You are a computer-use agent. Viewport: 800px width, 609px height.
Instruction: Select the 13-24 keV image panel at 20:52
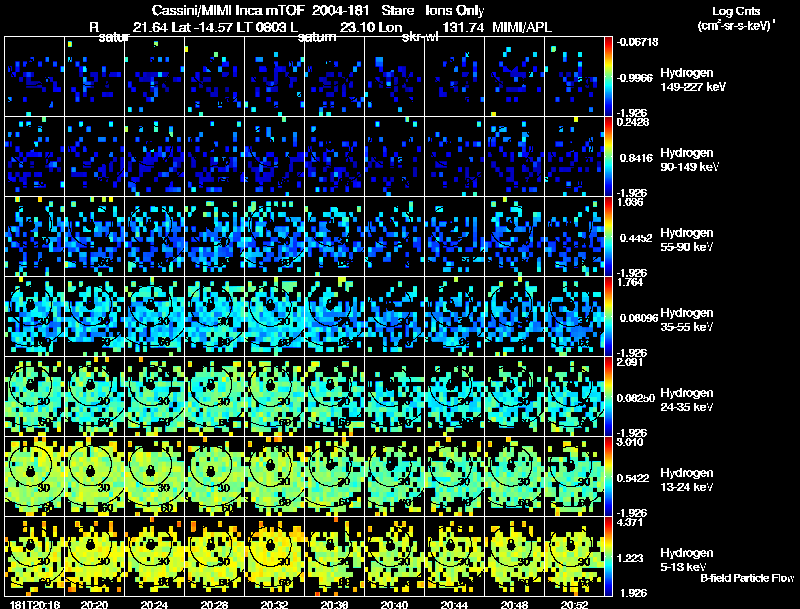click(x=574, y=476)
